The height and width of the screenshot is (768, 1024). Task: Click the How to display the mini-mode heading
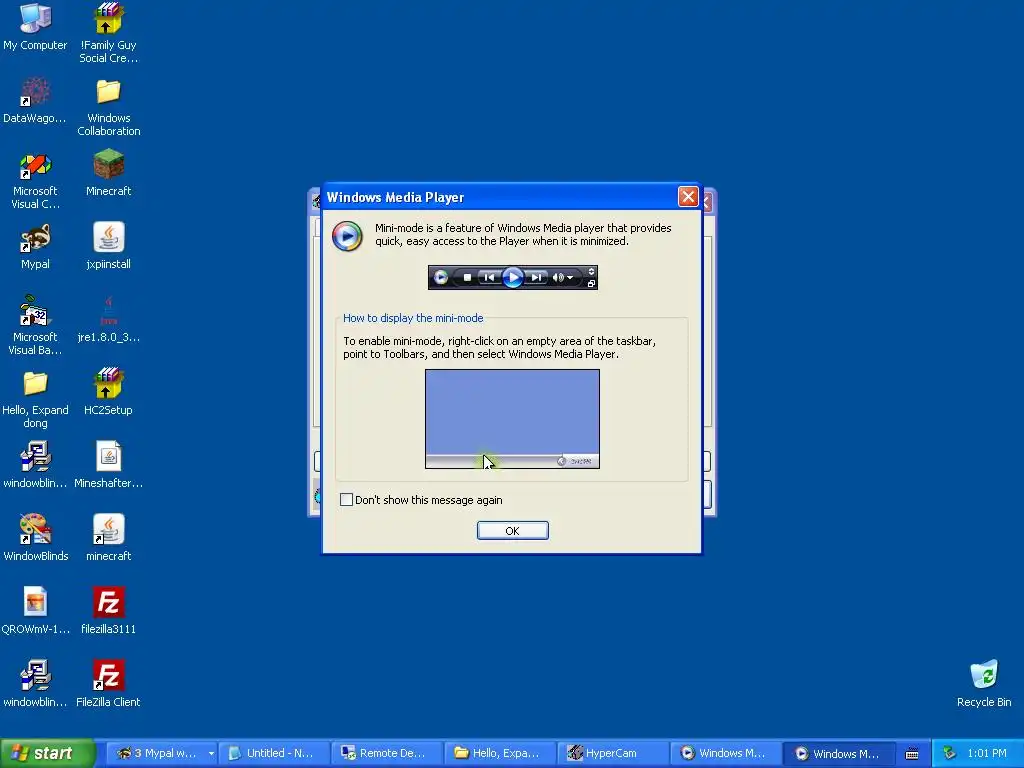pos(413,318)
